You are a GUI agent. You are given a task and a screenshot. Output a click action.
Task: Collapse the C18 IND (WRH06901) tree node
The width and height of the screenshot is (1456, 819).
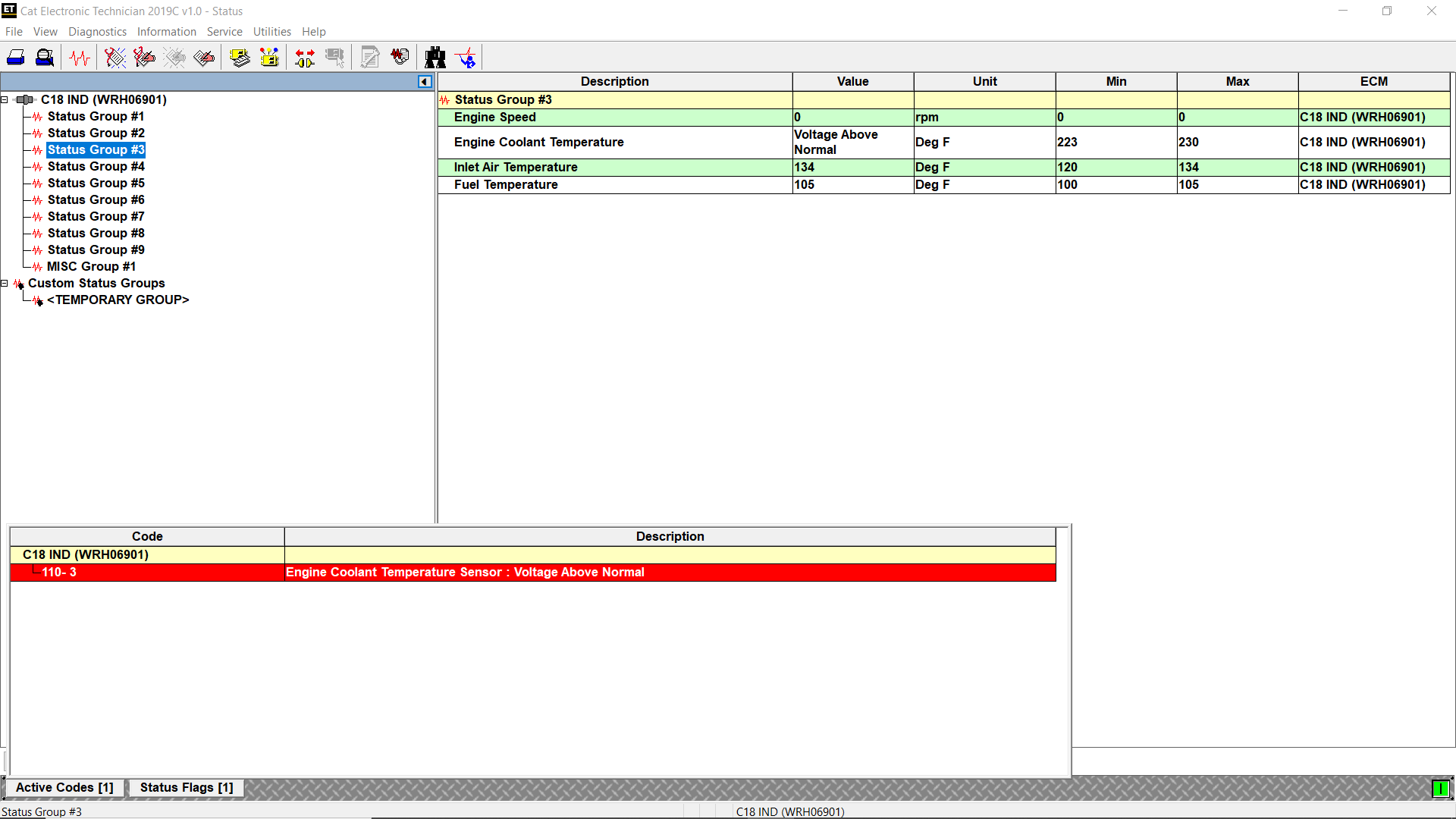pyautogui.click(x=5, y=99)
